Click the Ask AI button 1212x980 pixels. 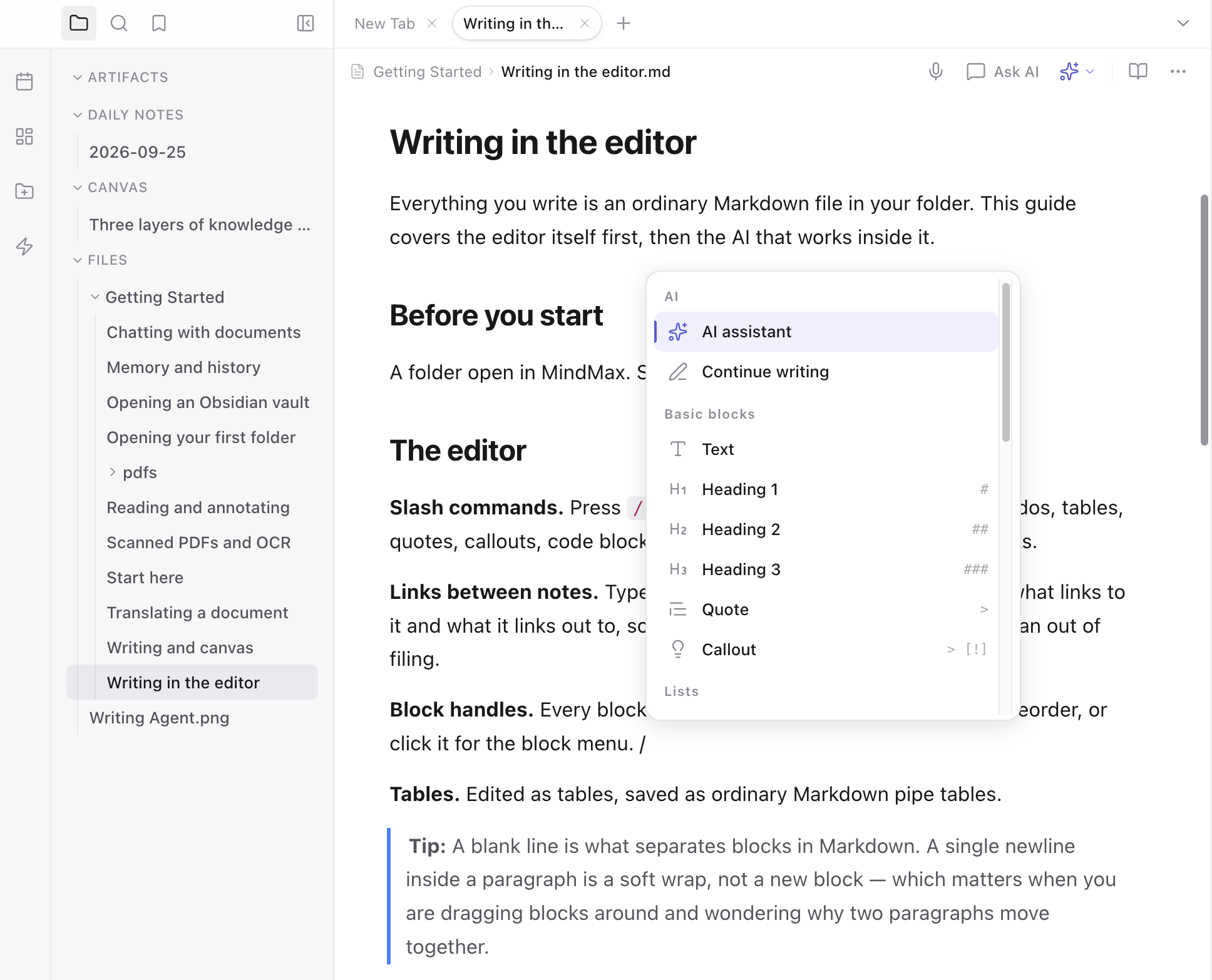click(1003, 72)
